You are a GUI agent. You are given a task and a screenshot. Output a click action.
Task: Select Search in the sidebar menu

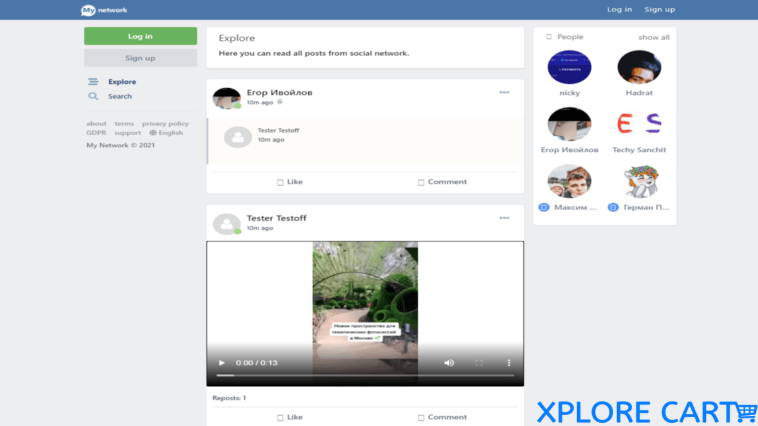120,96
